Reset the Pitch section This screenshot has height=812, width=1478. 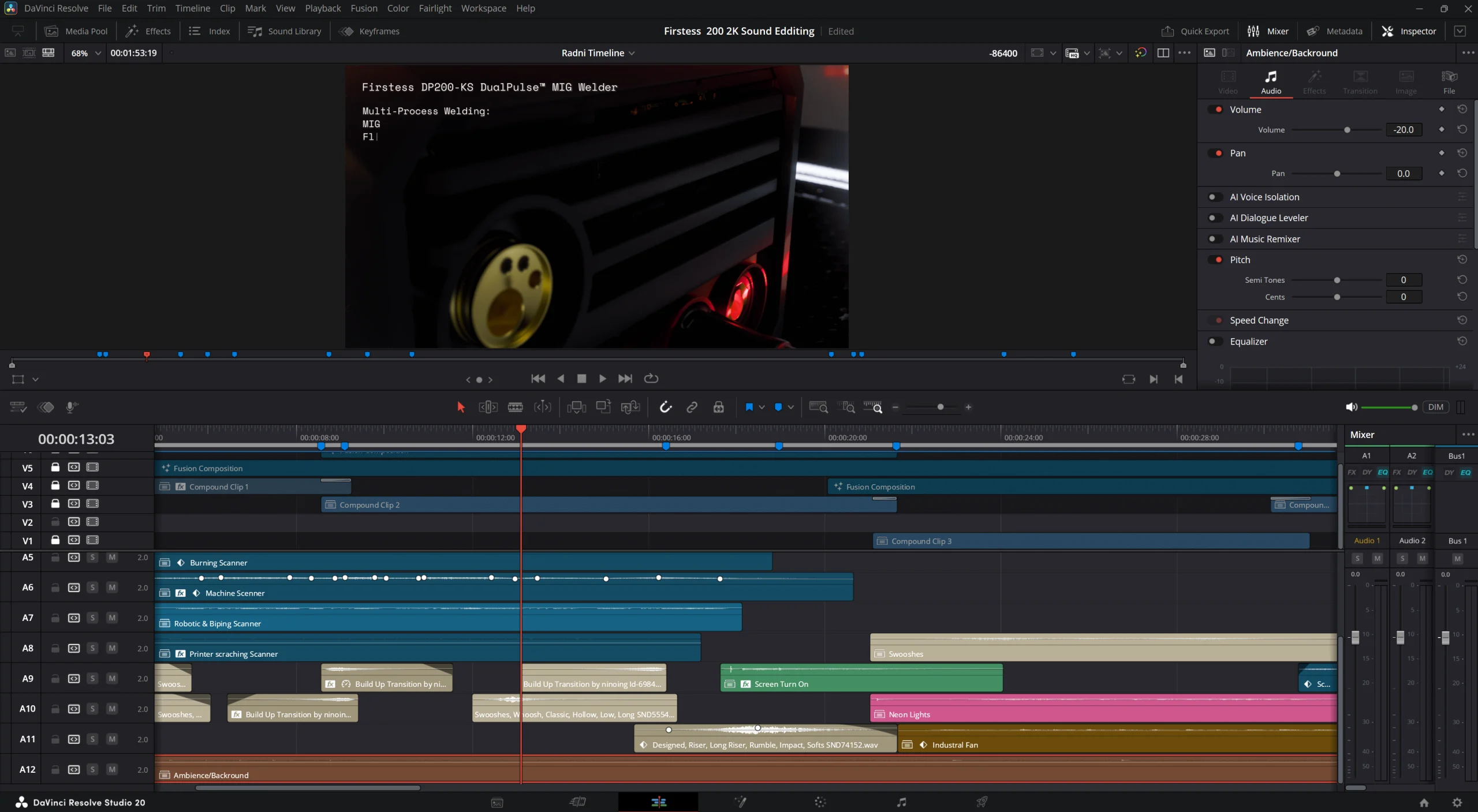pyautogui.click(x=1462, y=260)
